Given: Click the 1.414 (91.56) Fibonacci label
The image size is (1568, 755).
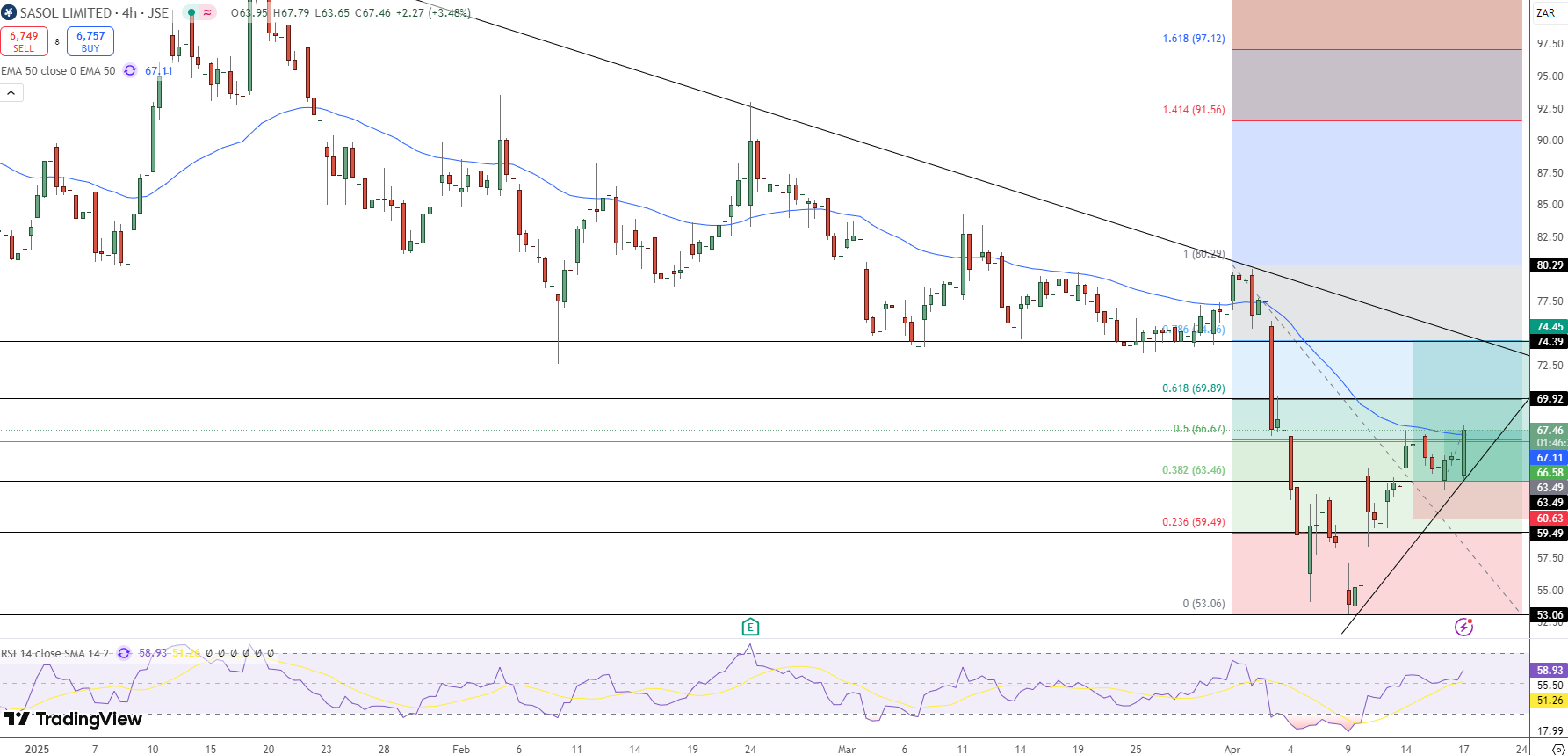Looking at the screenshot, I should [1193, 110].
